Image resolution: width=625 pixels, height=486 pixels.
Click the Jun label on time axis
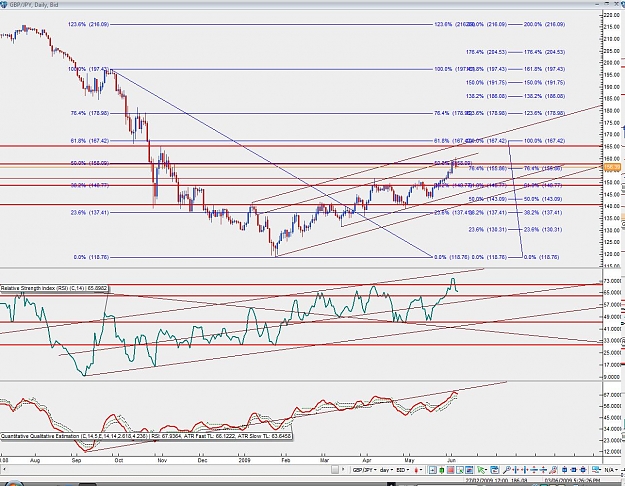[451, 460]
